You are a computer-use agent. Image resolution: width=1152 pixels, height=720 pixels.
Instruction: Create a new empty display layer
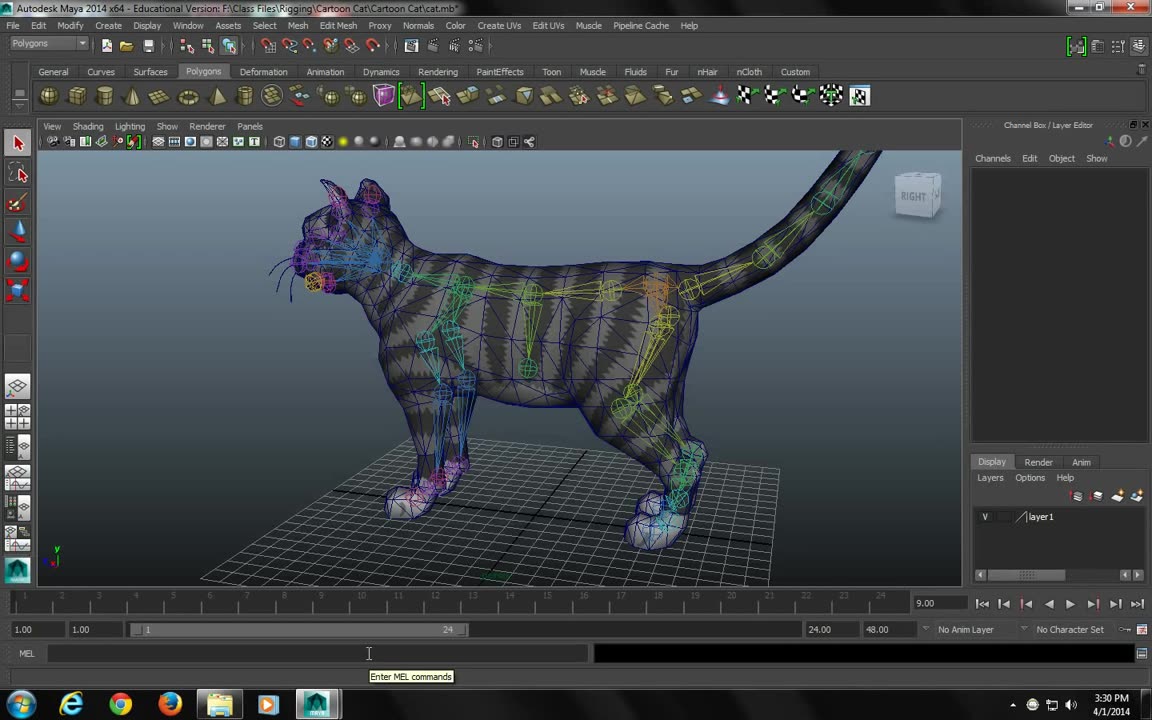1117,496
